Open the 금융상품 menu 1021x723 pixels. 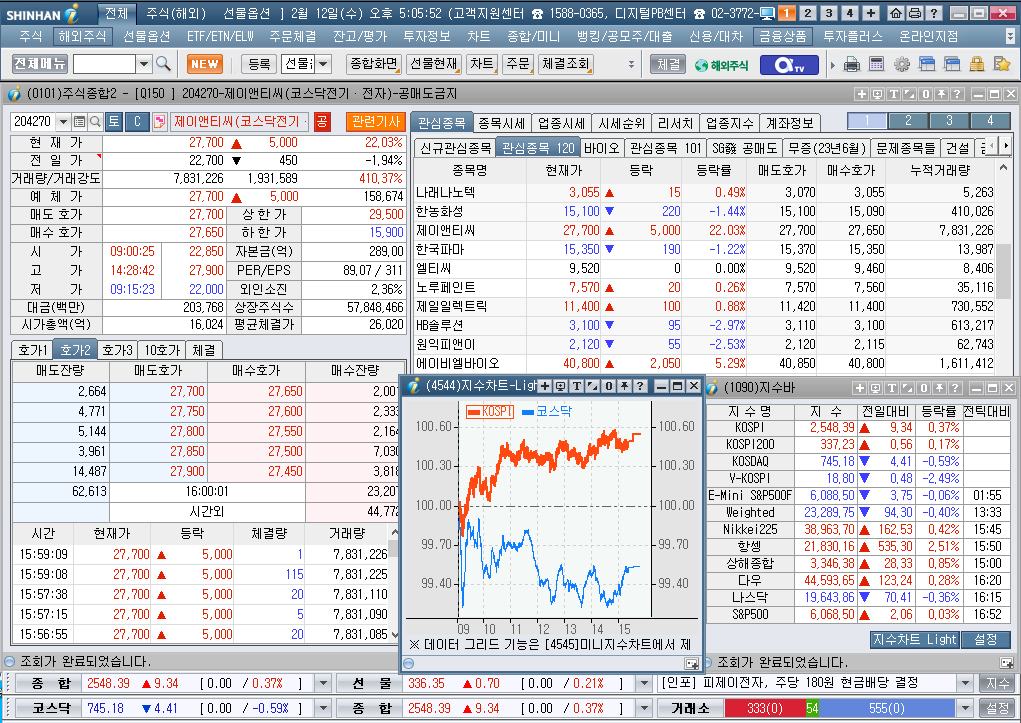tap(782, 36)
